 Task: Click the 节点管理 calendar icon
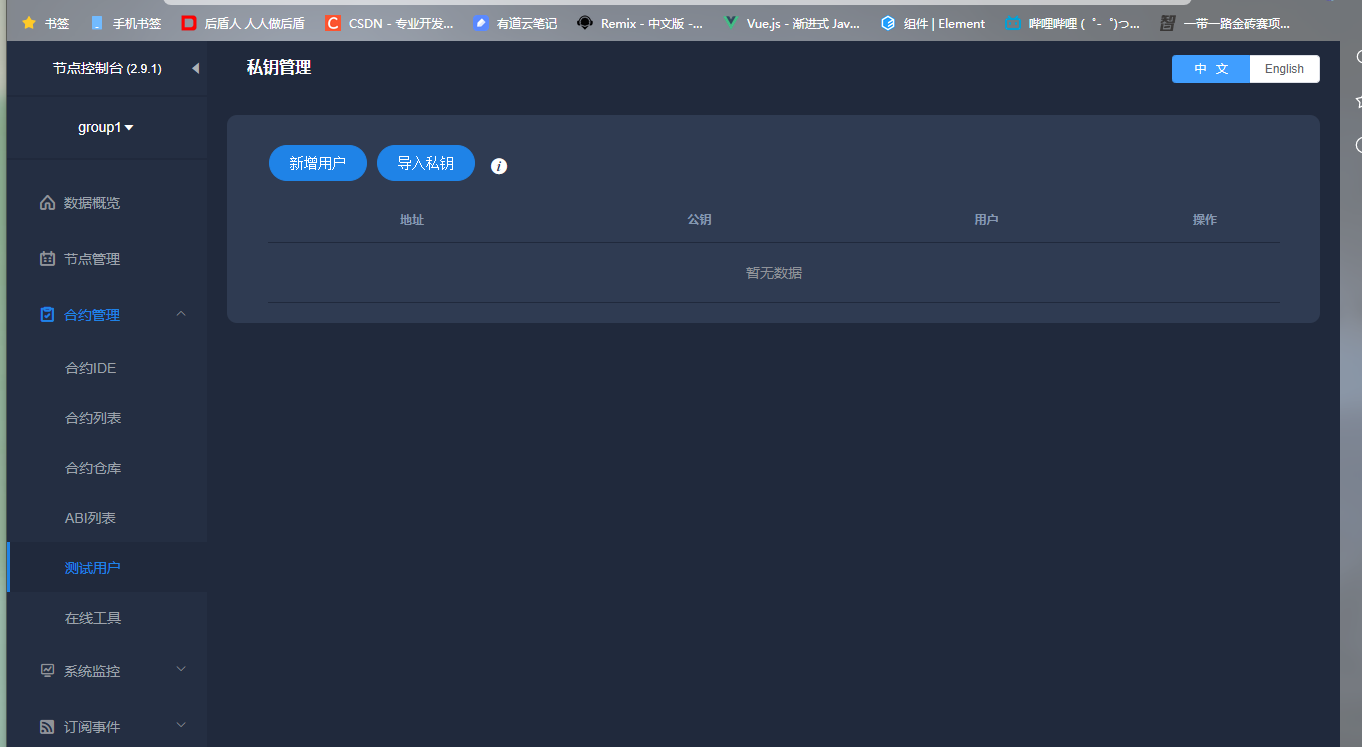pos(47,258)
